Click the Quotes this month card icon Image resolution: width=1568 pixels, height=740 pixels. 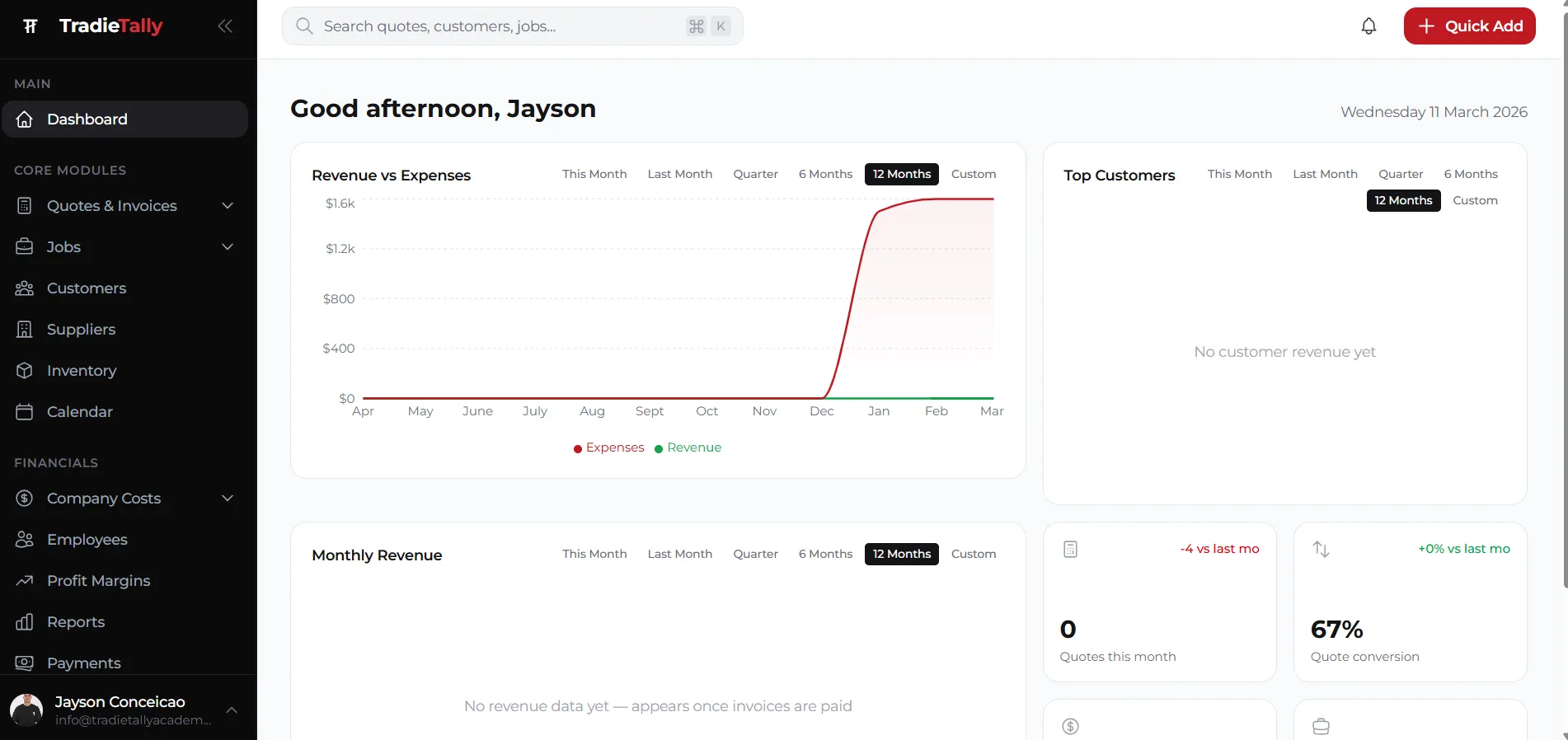pyautogui.click(x=1070, y=550)
